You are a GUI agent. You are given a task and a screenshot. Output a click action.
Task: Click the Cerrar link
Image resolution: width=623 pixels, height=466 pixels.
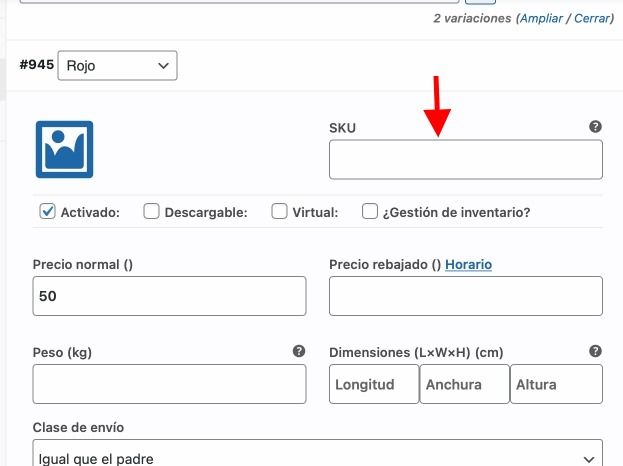[x=592, y=18]
